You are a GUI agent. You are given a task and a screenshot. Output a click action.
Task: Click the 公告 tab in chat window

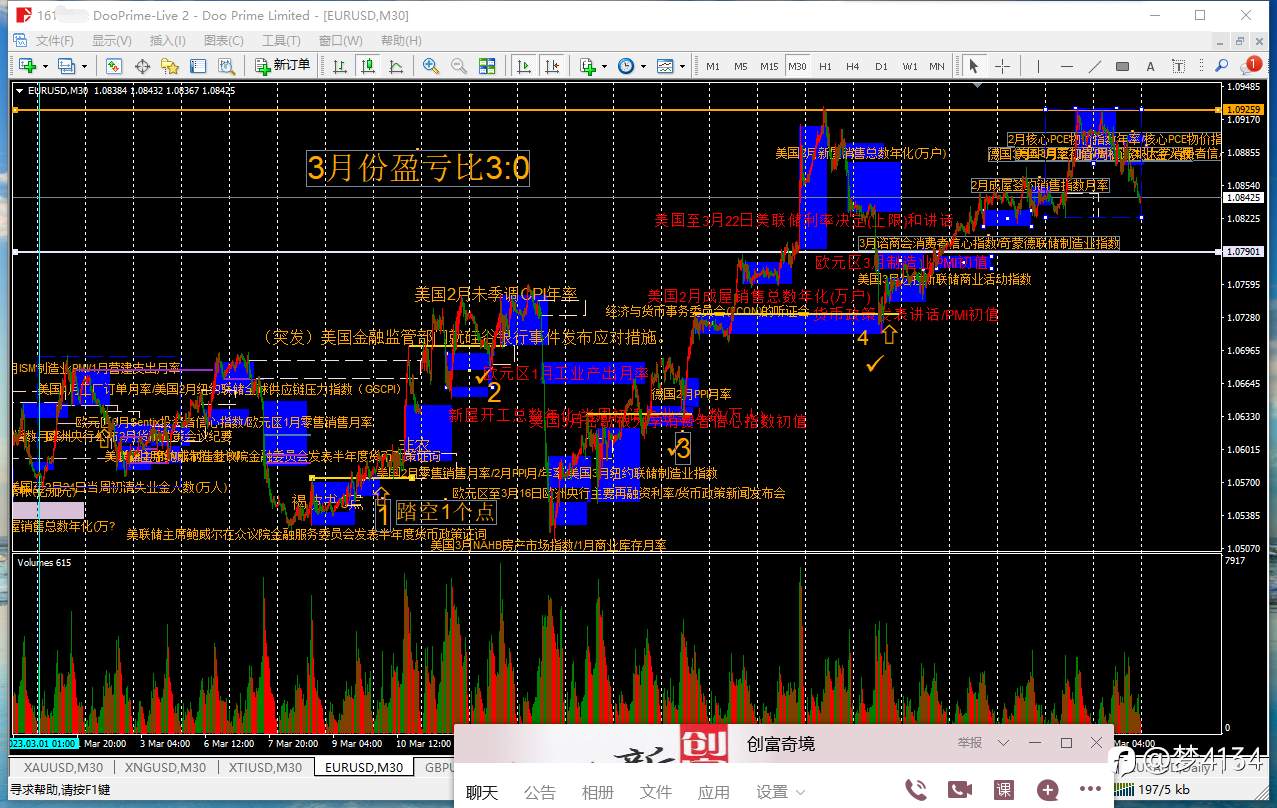coord(540,792)
